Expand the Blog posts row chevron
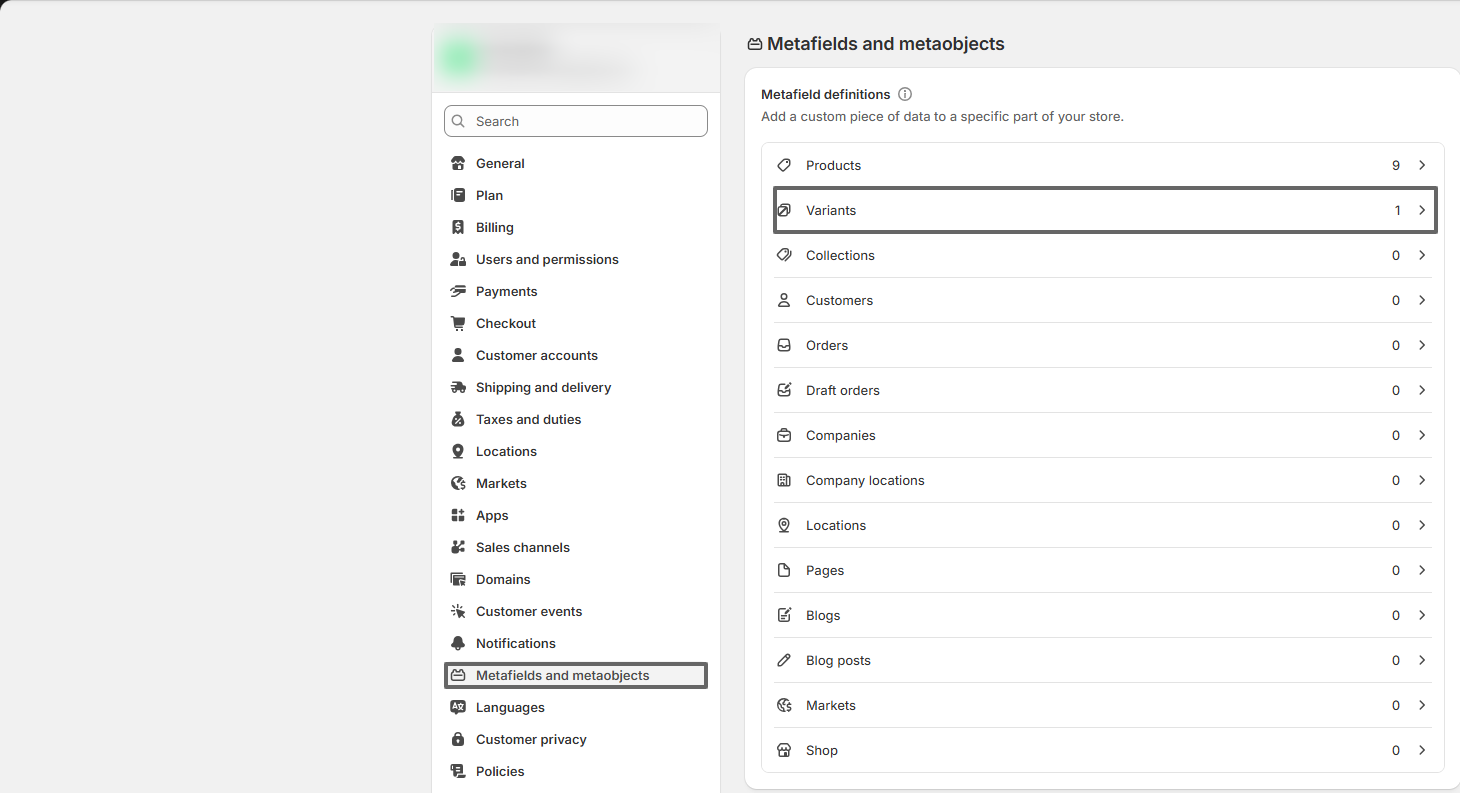The height and width of the screenshot is (793, 1460). 1422,661
